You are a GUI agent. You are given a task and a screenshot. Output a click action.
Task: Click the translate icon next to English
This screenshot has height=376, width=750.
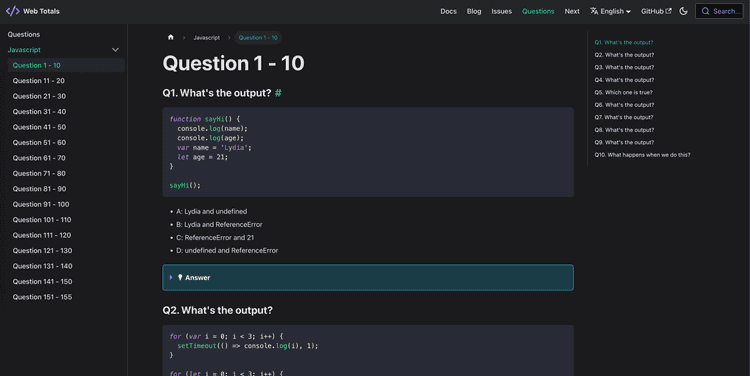[x=594, y=11]
